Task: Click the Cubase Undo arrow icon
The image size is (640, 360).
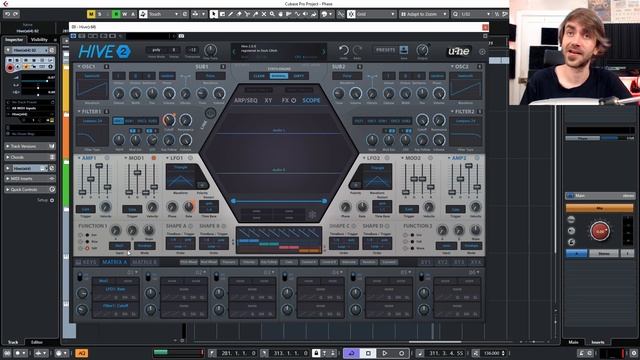Action: click(7, 14)
